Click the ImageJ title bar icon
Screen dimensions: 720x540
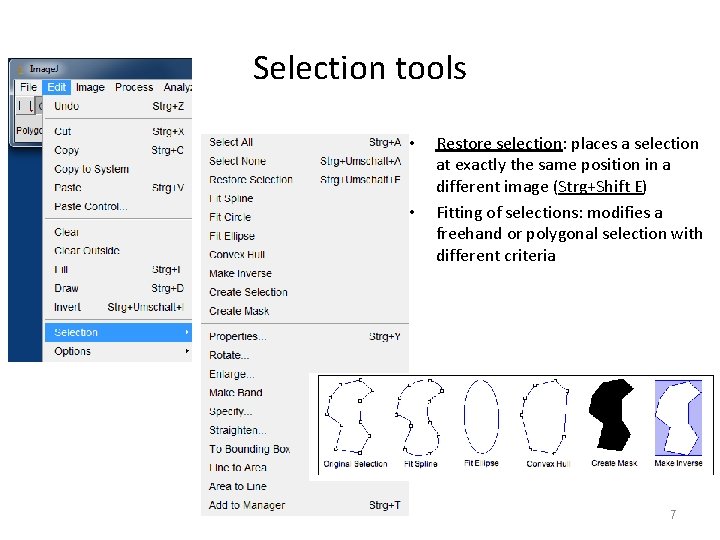(x=20, y=69)
